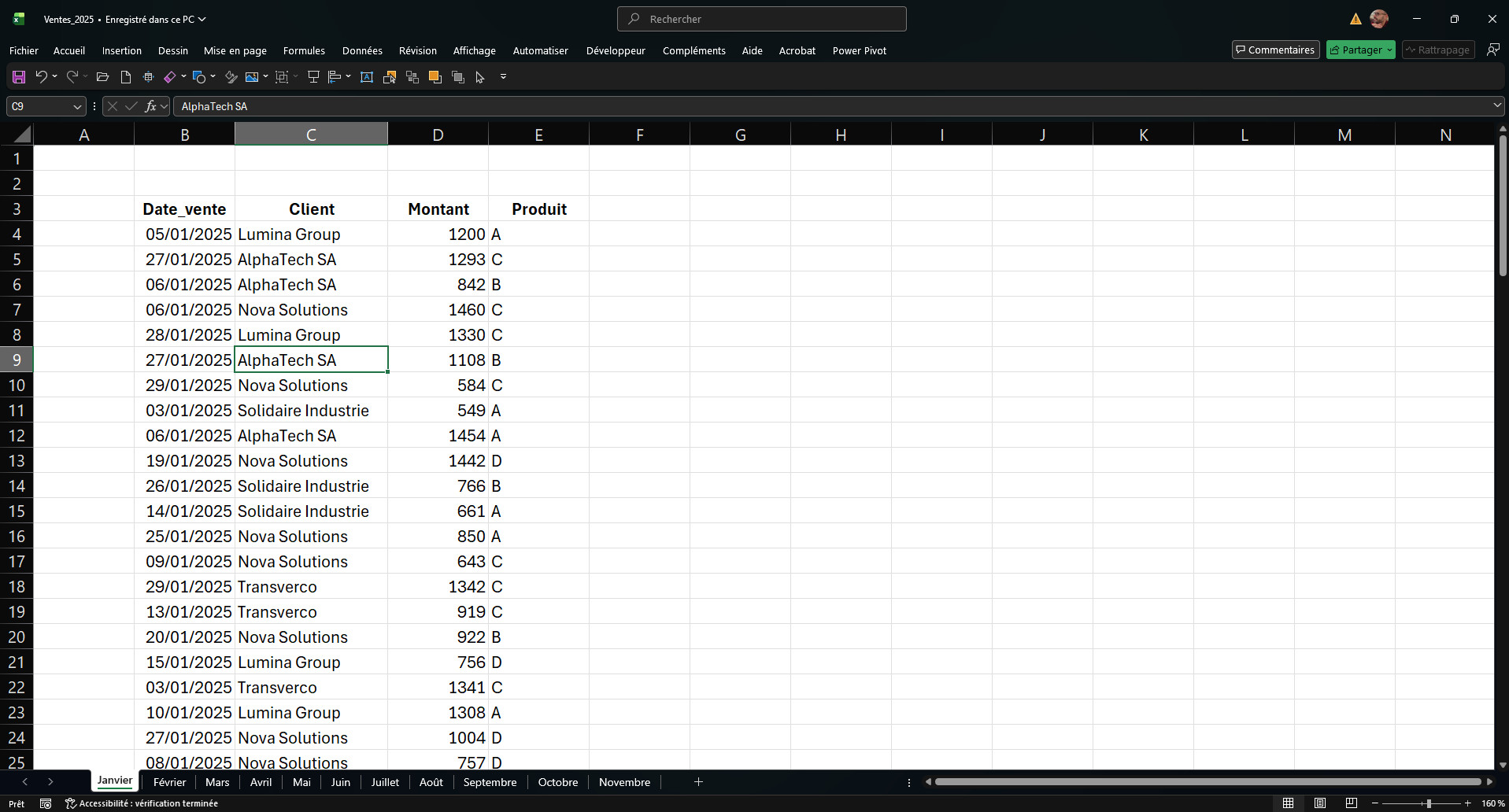The image size is (1509, 812).
Task: Expand the formula bar chevron
Action: [x=1496, y=105]
